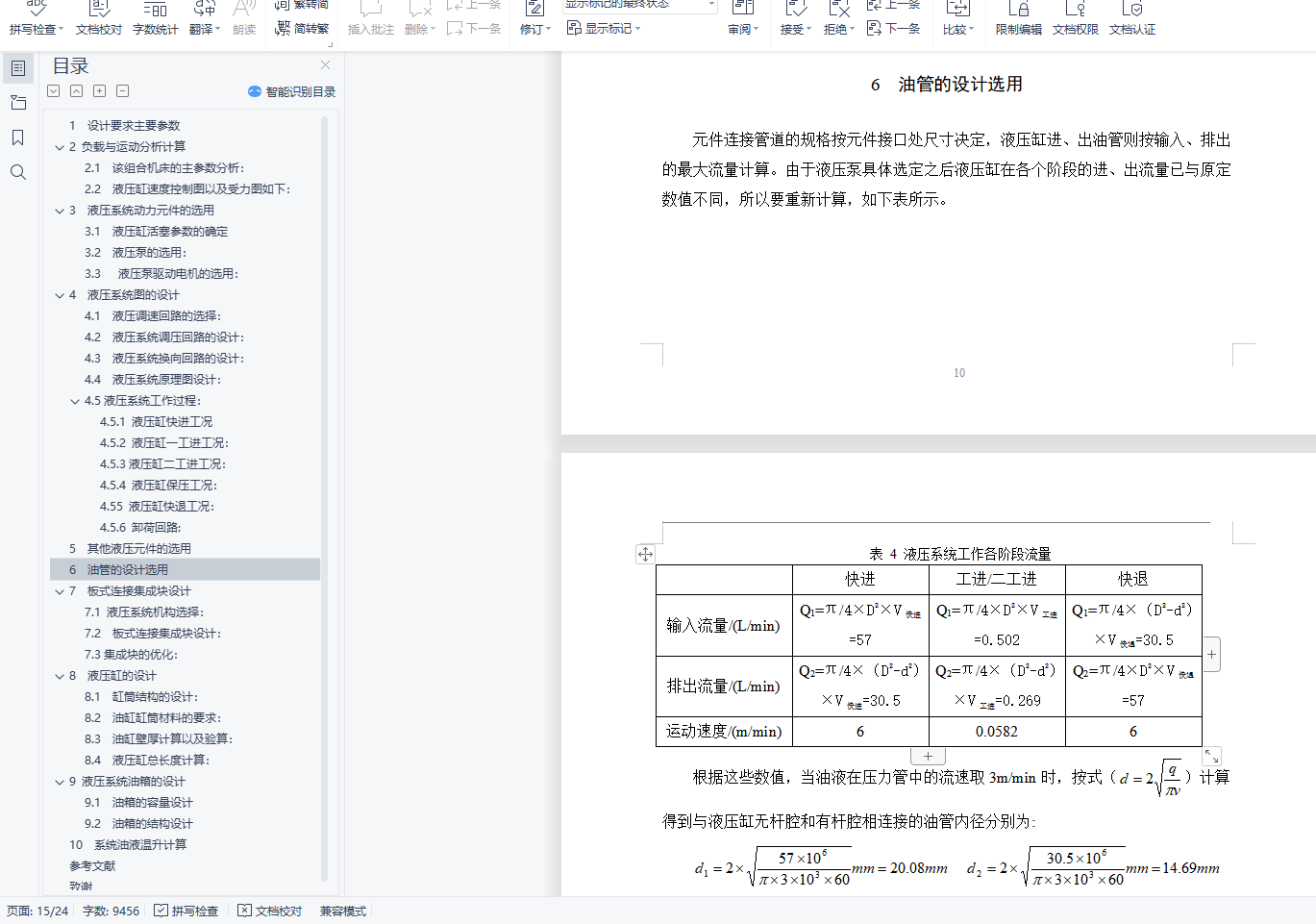The height and width of the screenshot is (924, 1316).
Task: Collapse the '3 液压系统动力元件的选用' outline node
Action: click(60, 212)
